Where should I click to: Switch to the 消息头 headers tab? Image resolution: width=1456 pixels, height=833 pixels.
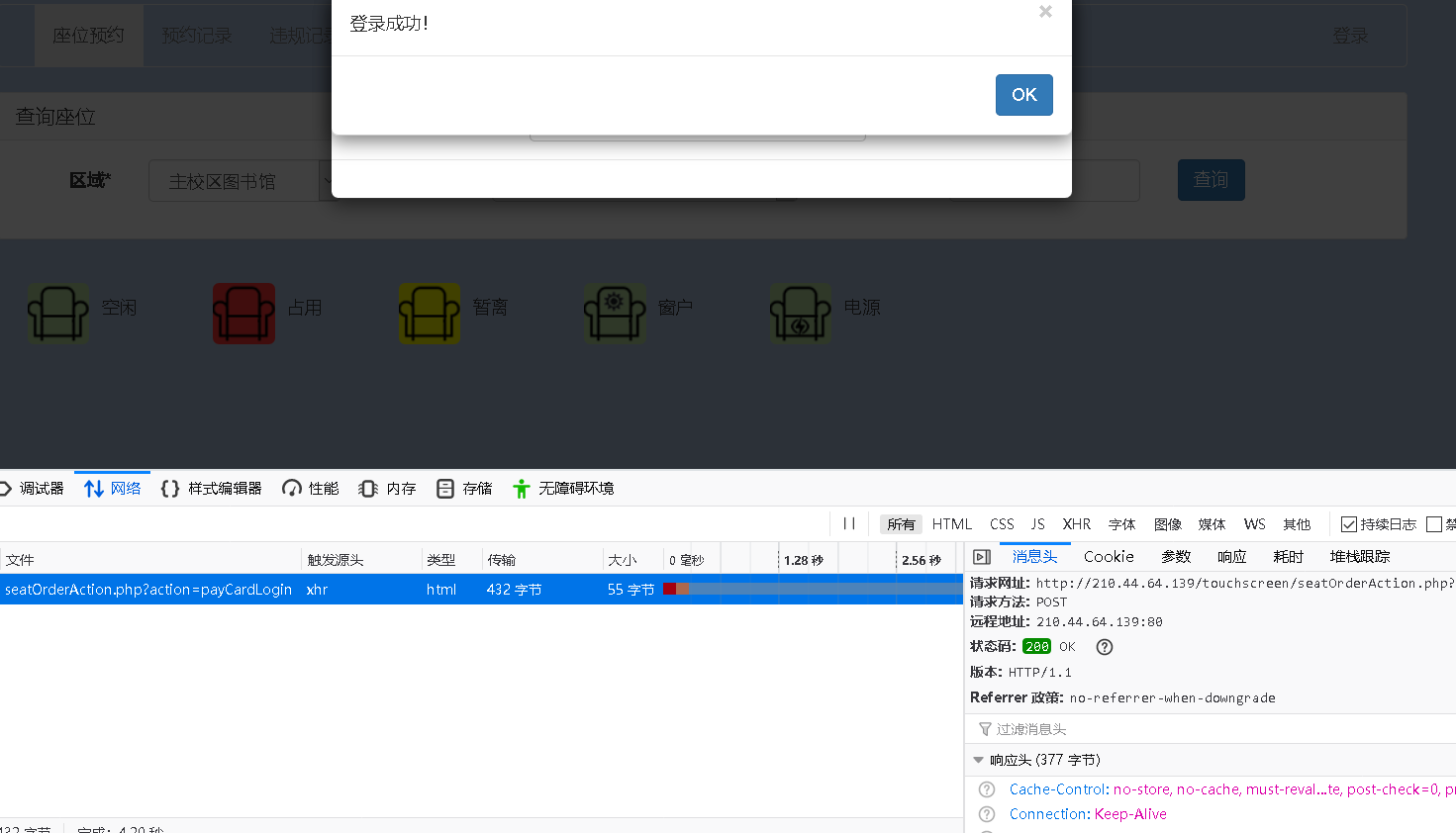[1034, 557]
